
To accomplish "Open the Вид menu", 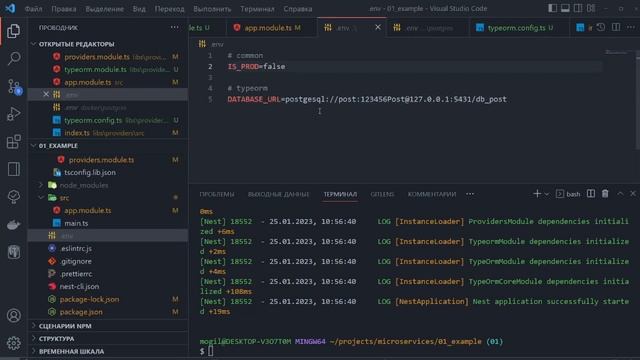I will tap(139, 9).
